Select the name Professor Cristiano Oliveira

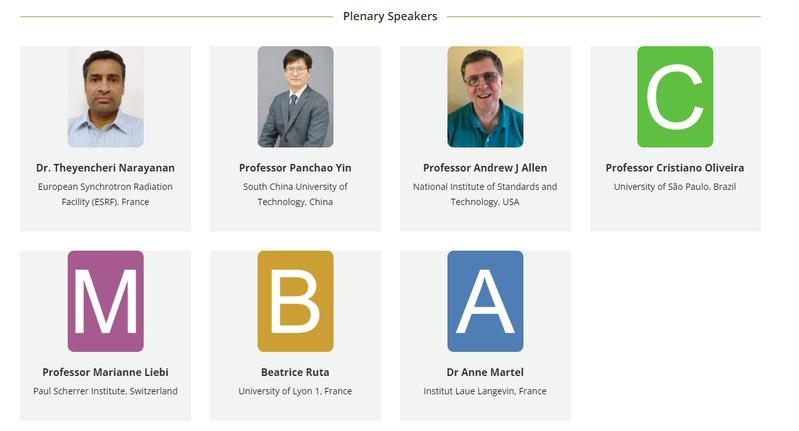(x=675, y=168)
